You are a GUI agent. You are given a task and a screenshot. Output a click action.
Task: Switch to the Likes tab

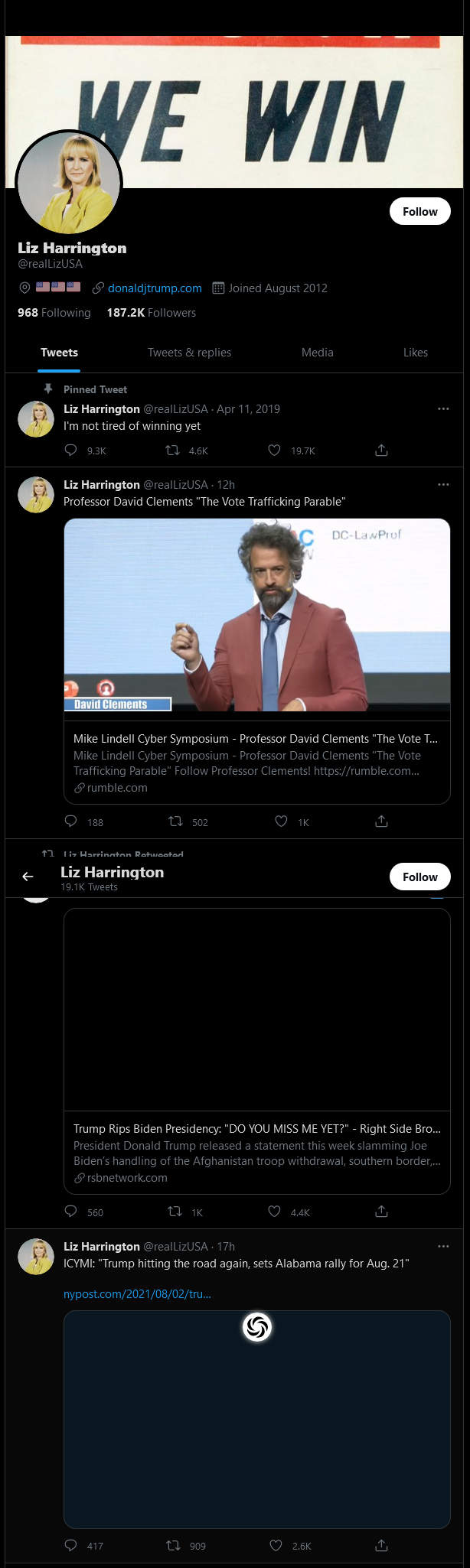(416, 353)
